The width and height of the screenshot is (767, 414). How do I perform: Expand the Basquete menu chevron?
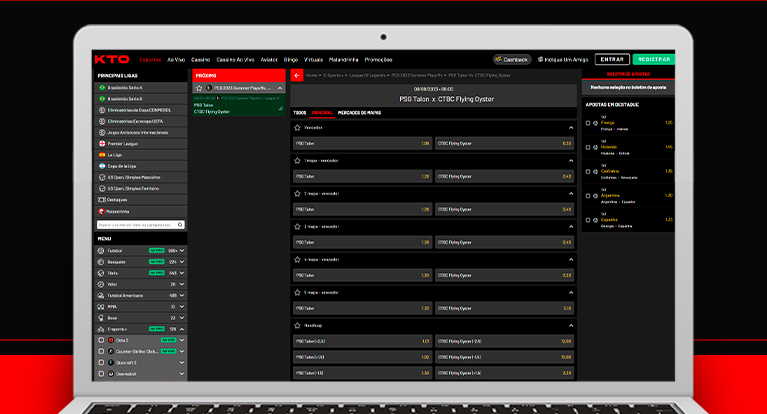click(182, 262)
